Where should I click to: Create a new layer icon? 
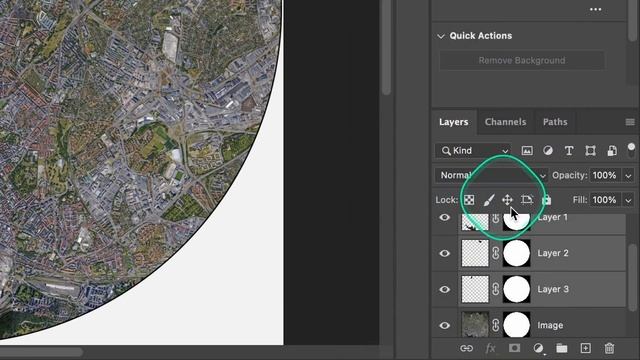tap(586, 348)
